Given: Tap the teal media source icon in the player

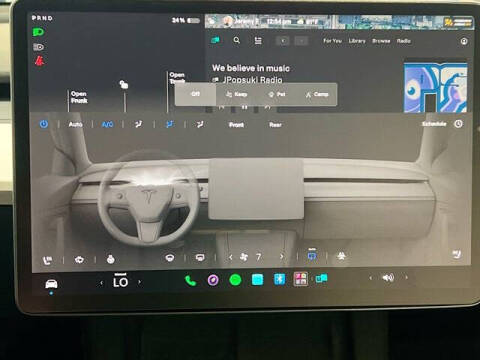Looking at the screenshot, I should click(215, 40).
